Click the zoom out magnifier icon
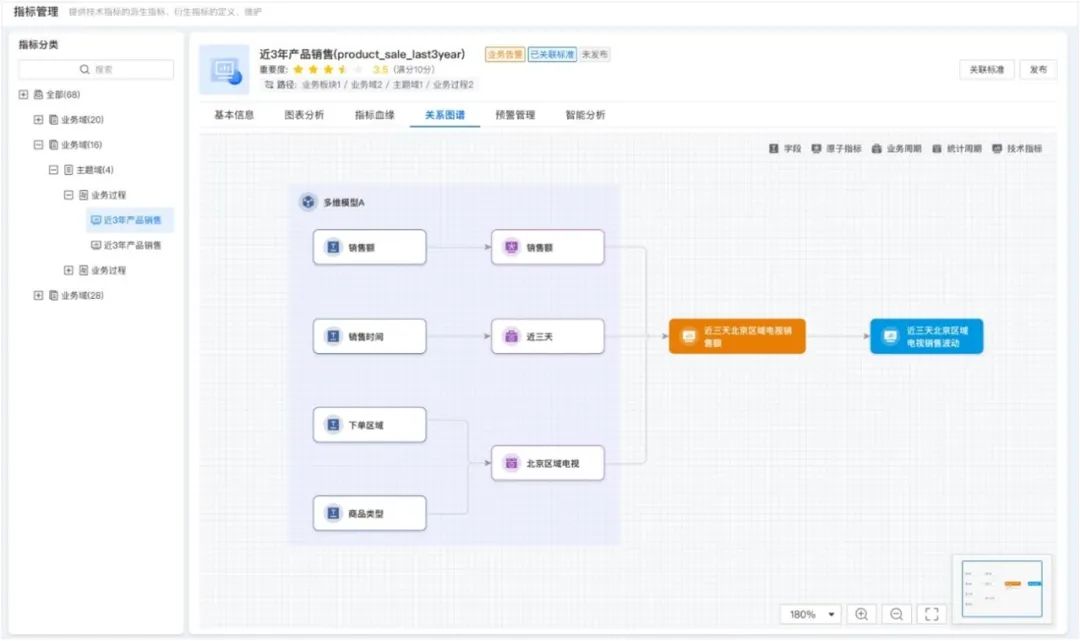The width and height of the screenshot is (1080, 641). [896, 614]
